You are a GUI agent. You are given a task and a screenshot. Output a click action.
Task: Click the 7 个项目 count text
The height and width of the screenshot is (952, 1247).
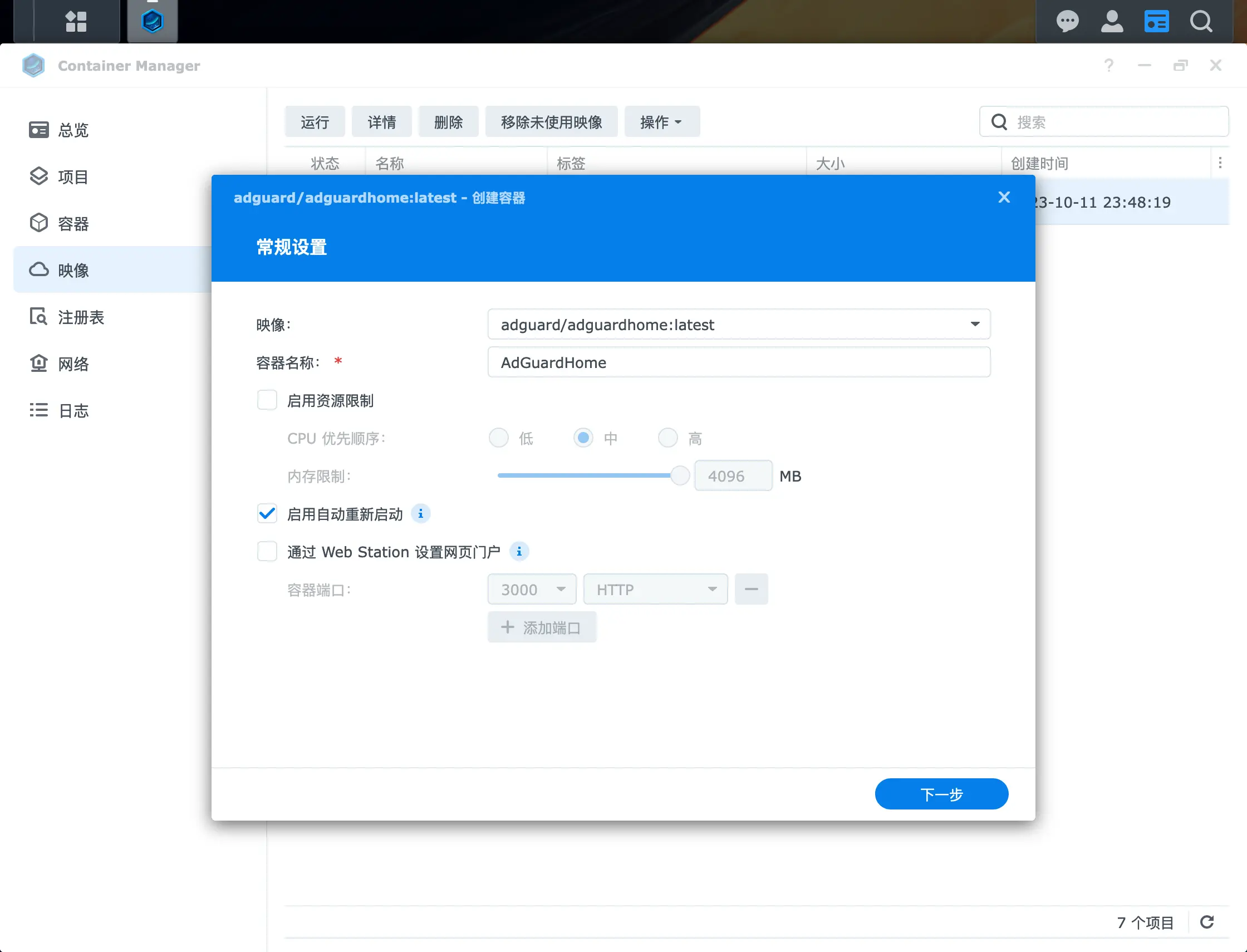pos(1145,922)
